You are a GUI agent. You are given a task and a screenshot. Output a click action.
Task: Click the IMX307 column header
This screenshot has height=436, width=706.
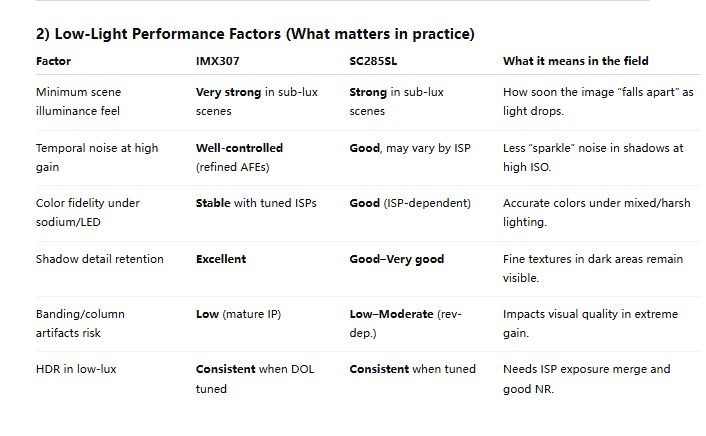tap(216, 61)
